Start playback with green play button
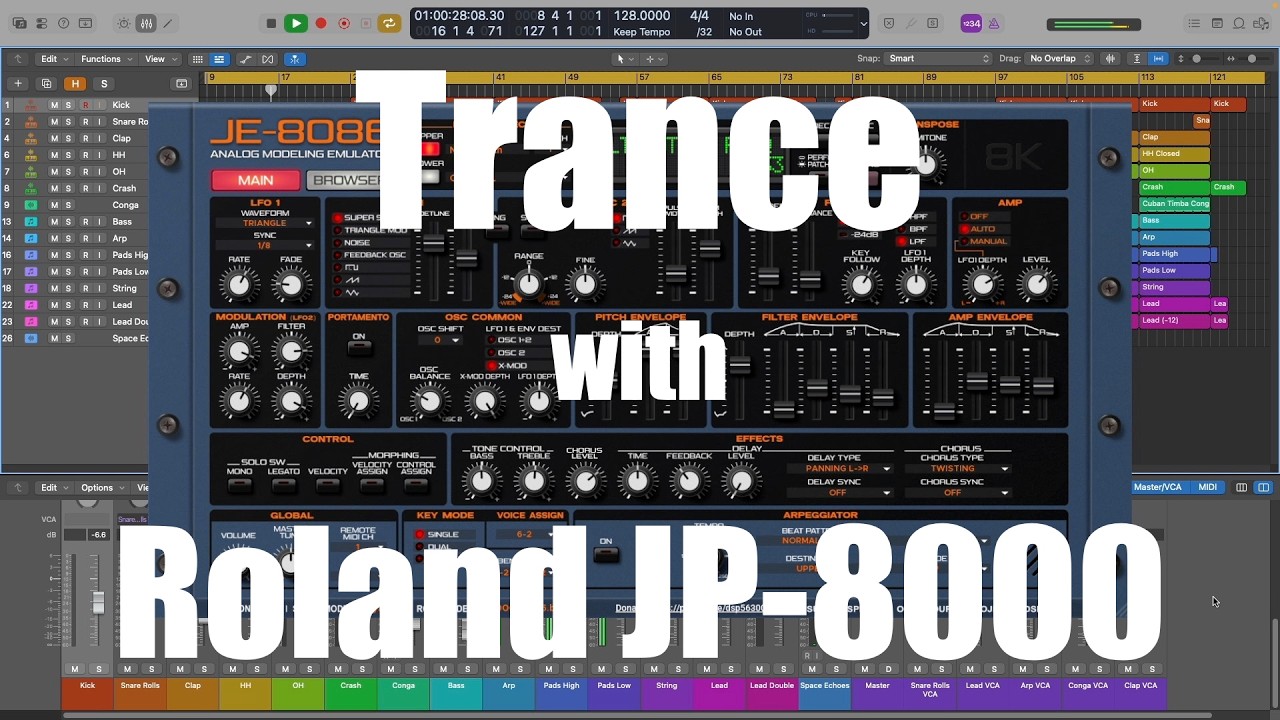 click(x=296, y=23)
